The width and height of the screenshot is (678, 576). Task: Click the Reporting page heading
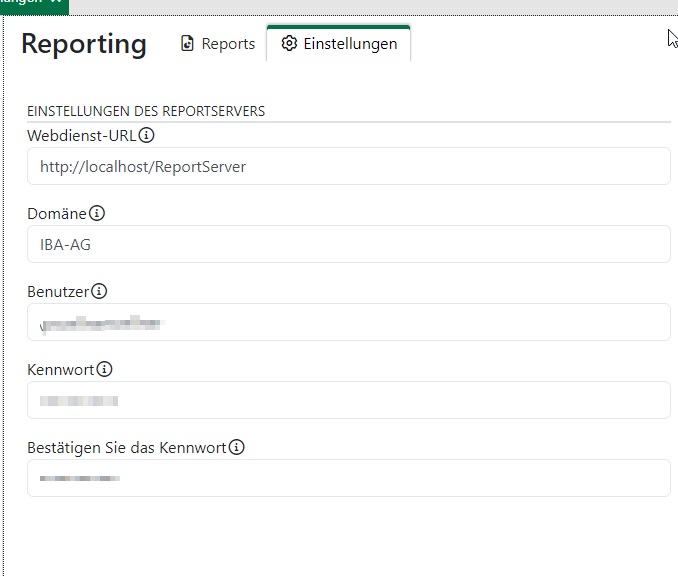pos(83,44)
